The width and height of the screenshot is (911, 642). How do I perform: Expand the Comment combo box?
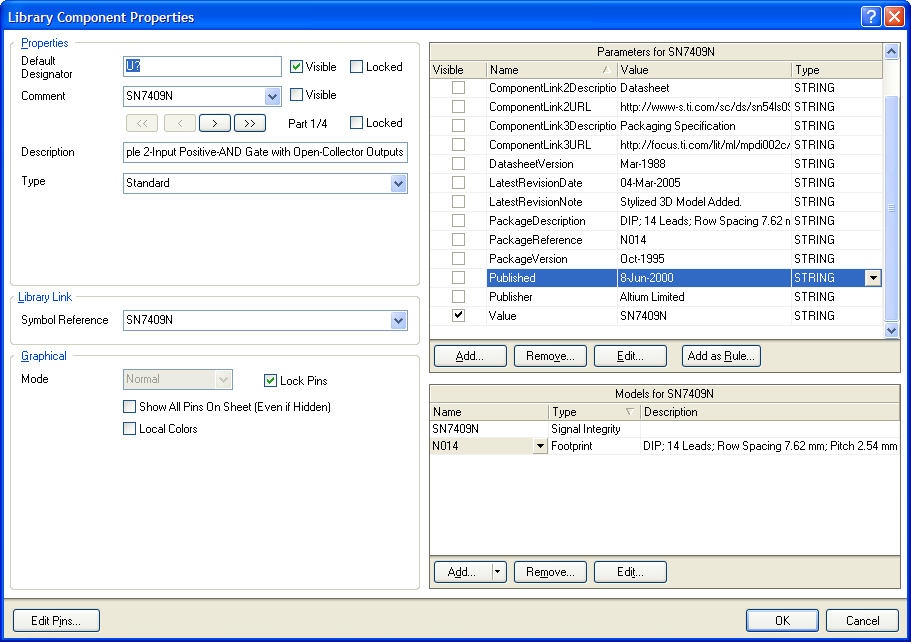[x=273, y=96]
